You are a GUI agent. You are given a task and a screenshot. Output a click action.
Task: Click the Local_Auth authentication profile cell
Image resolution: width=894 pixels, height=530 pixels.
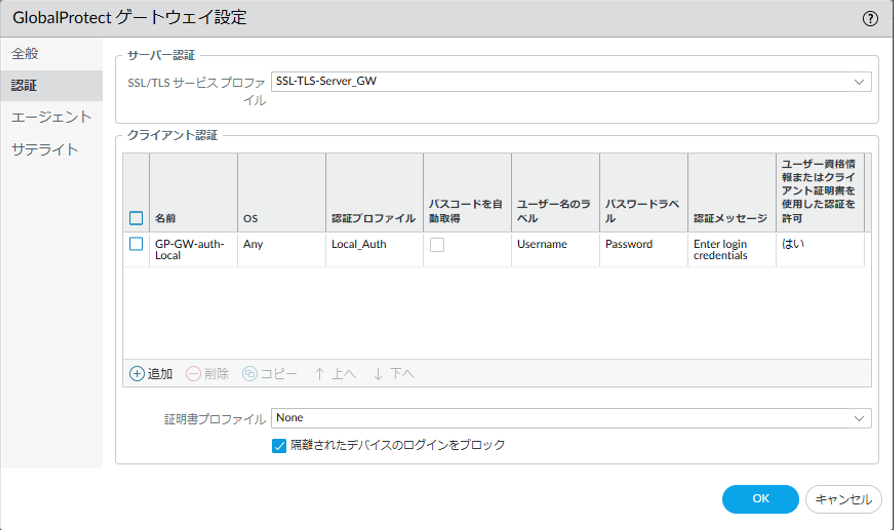click(x=358, y=244)
